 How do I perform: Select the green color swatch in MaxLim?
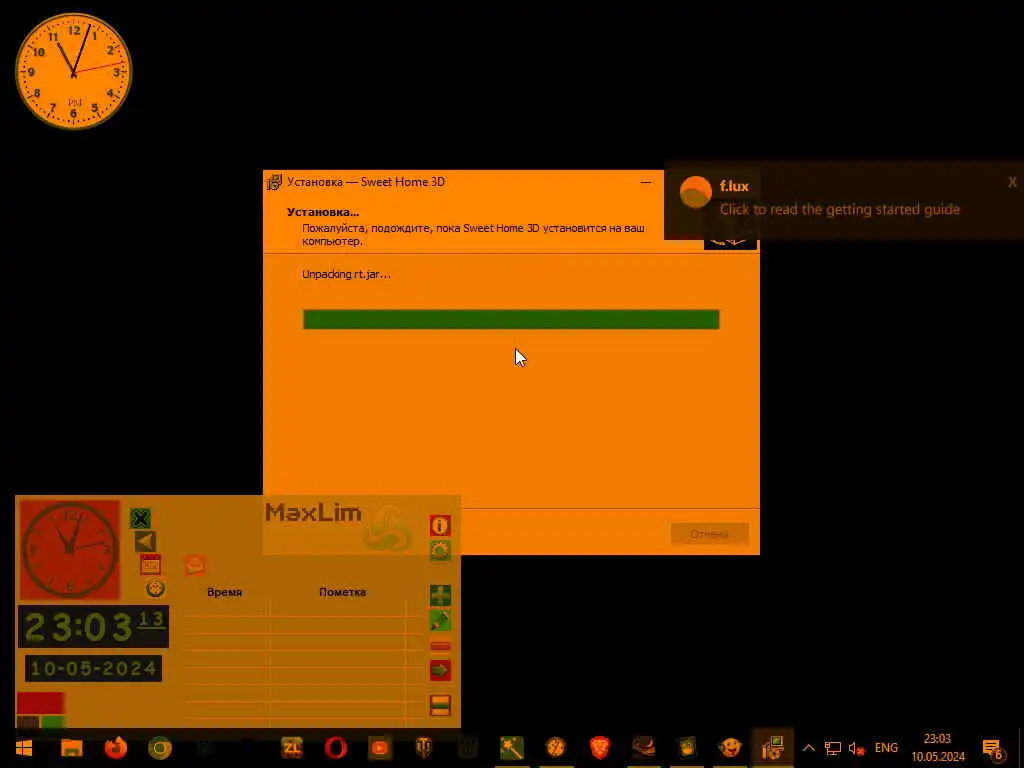53,722
